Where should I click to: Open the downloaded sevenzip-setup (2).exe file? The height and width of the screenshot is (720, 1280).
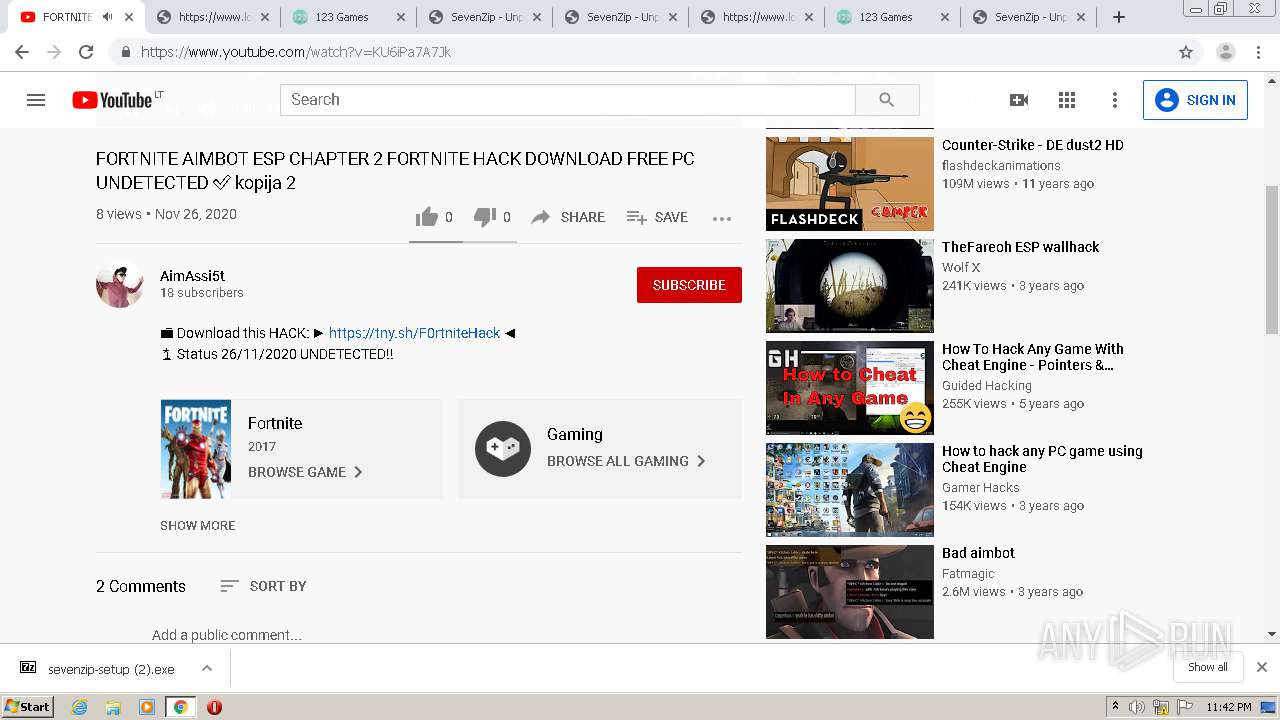(x=111, y=669)
